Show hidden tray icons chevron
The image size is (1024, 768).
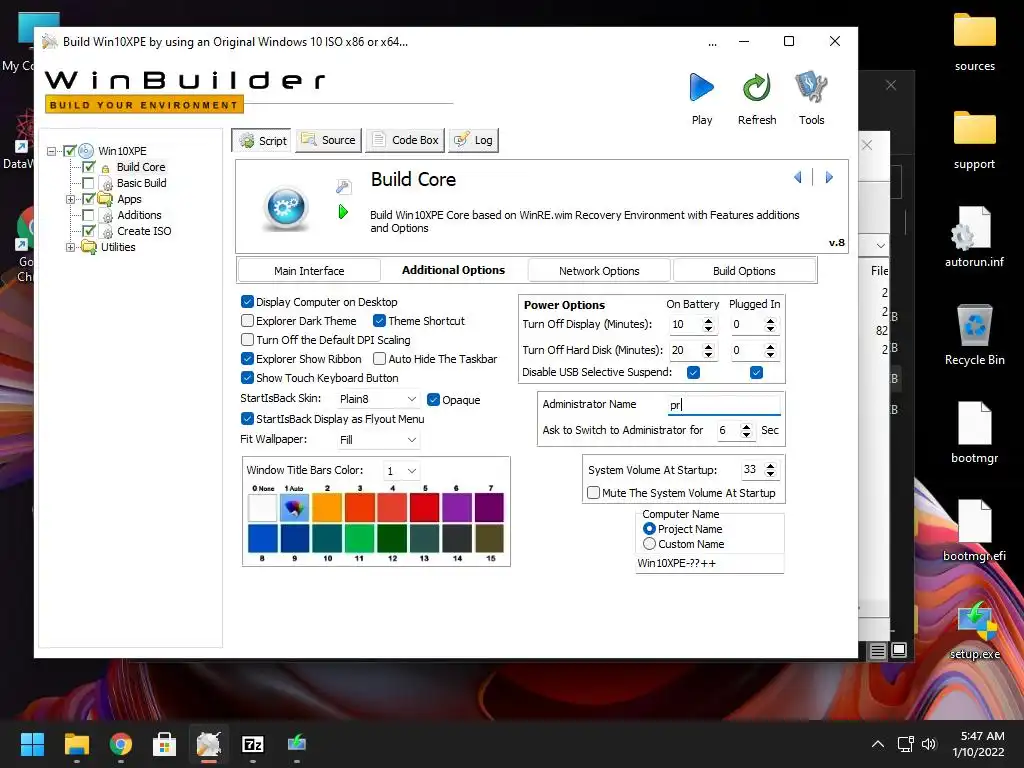coord(878,744)
